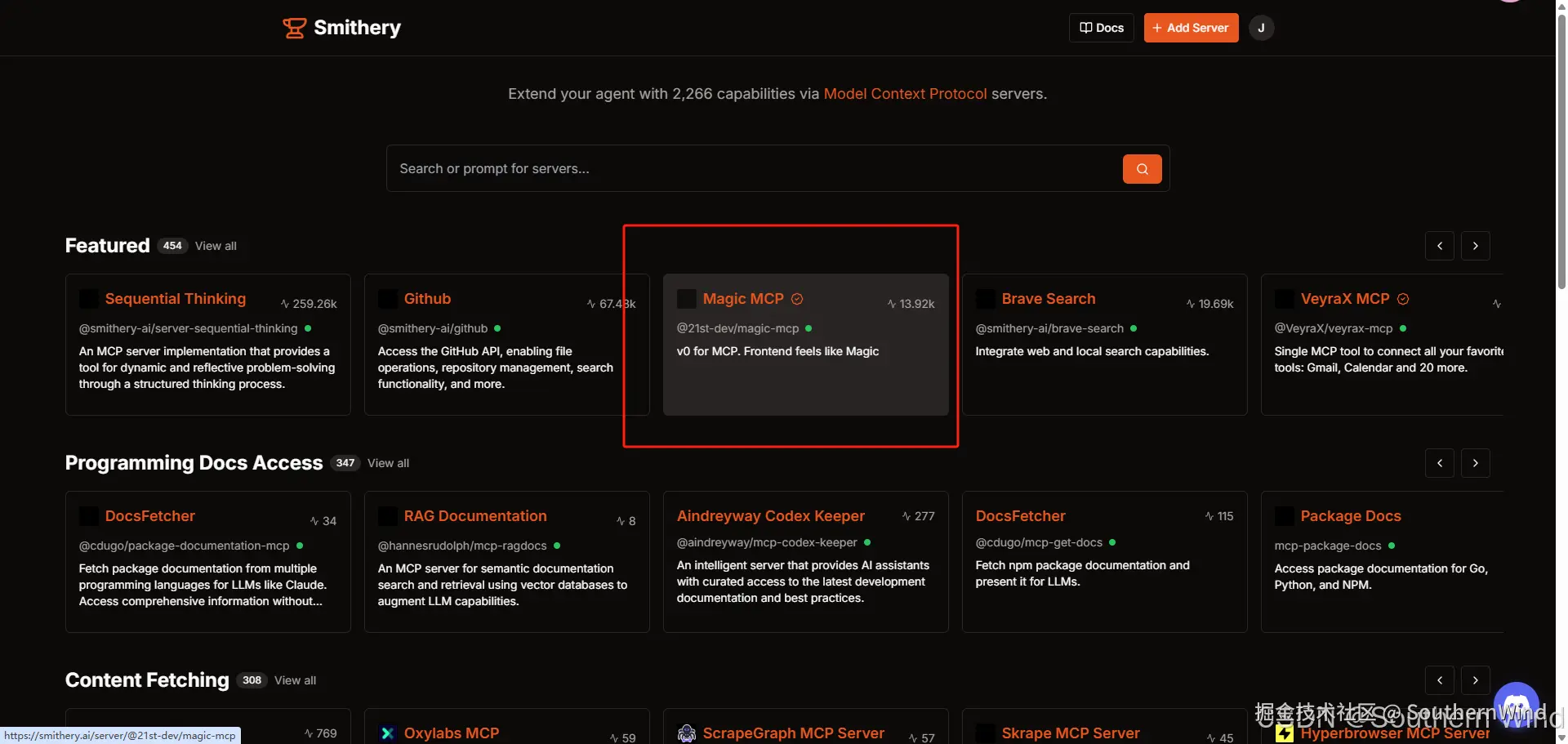
Task: Click the '@aindreyway/mcp-codex-keeper' handle text
Action: pos(767,542)
